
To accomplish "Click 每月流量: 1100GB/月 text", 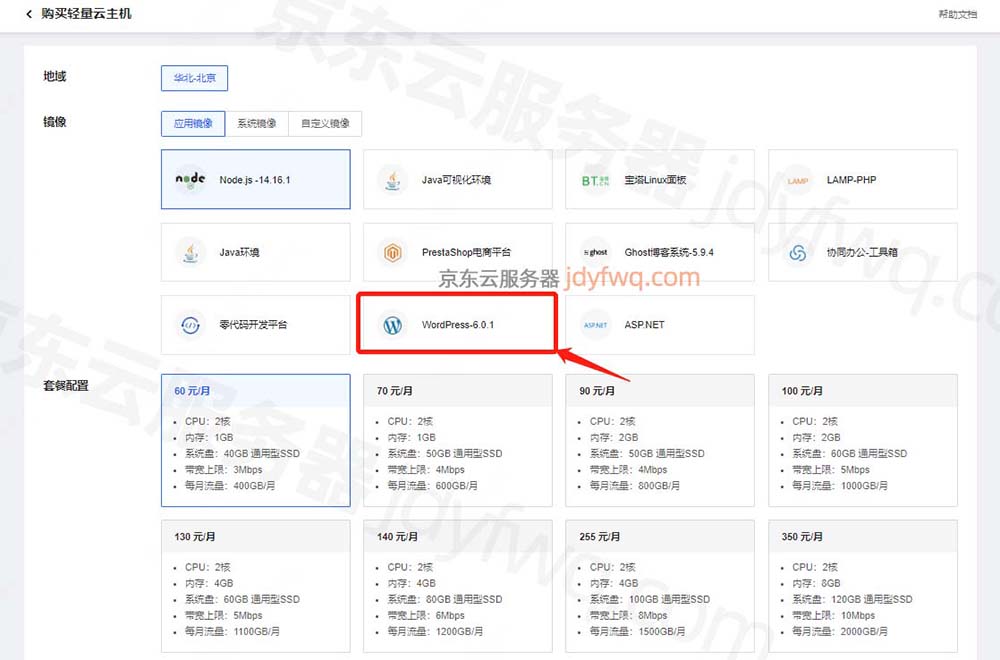I will point(233,631).
